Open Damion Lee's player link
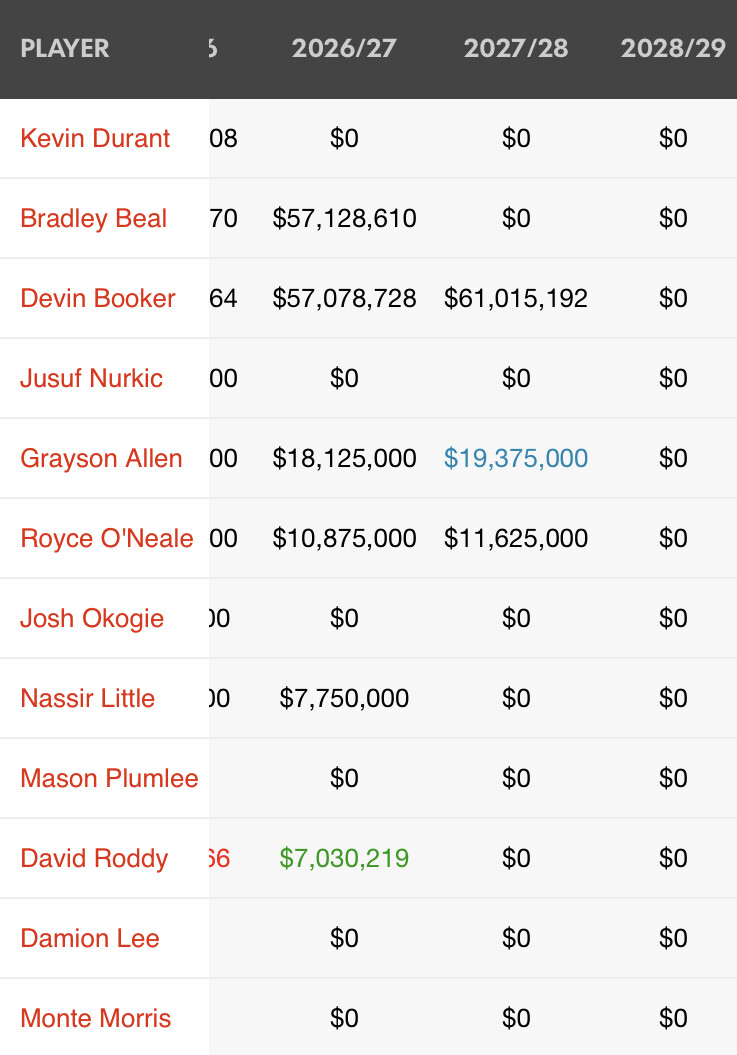The image size is (737, 1055). click(x=90, y=938)
